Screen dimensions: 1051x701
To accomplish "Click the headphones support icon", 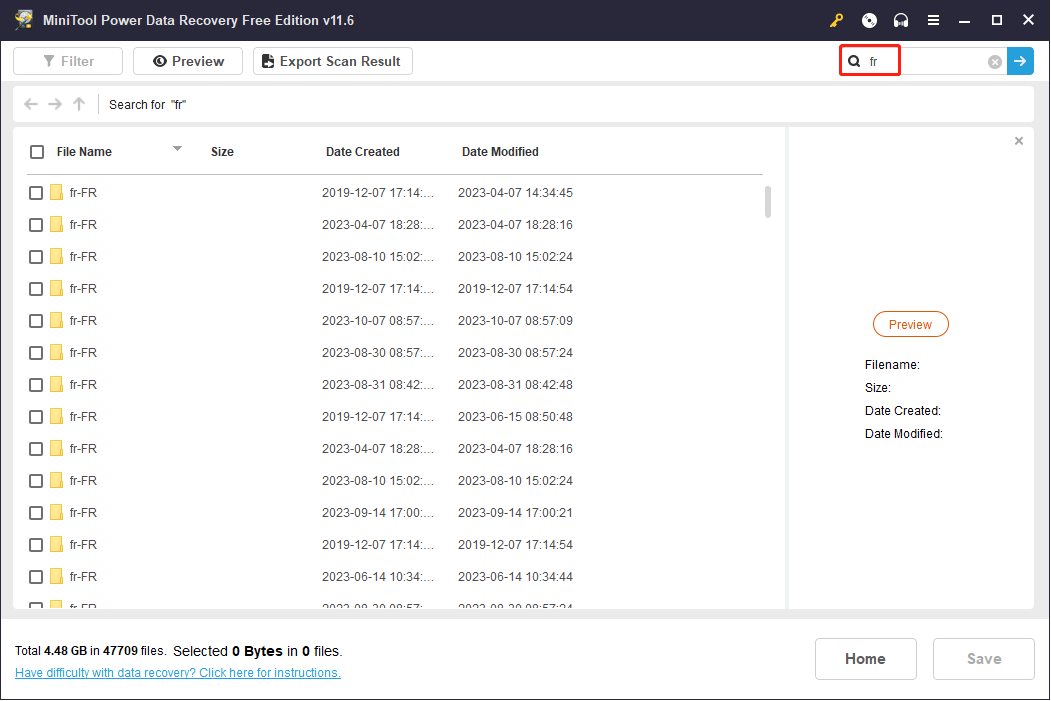I will point(901,20).
